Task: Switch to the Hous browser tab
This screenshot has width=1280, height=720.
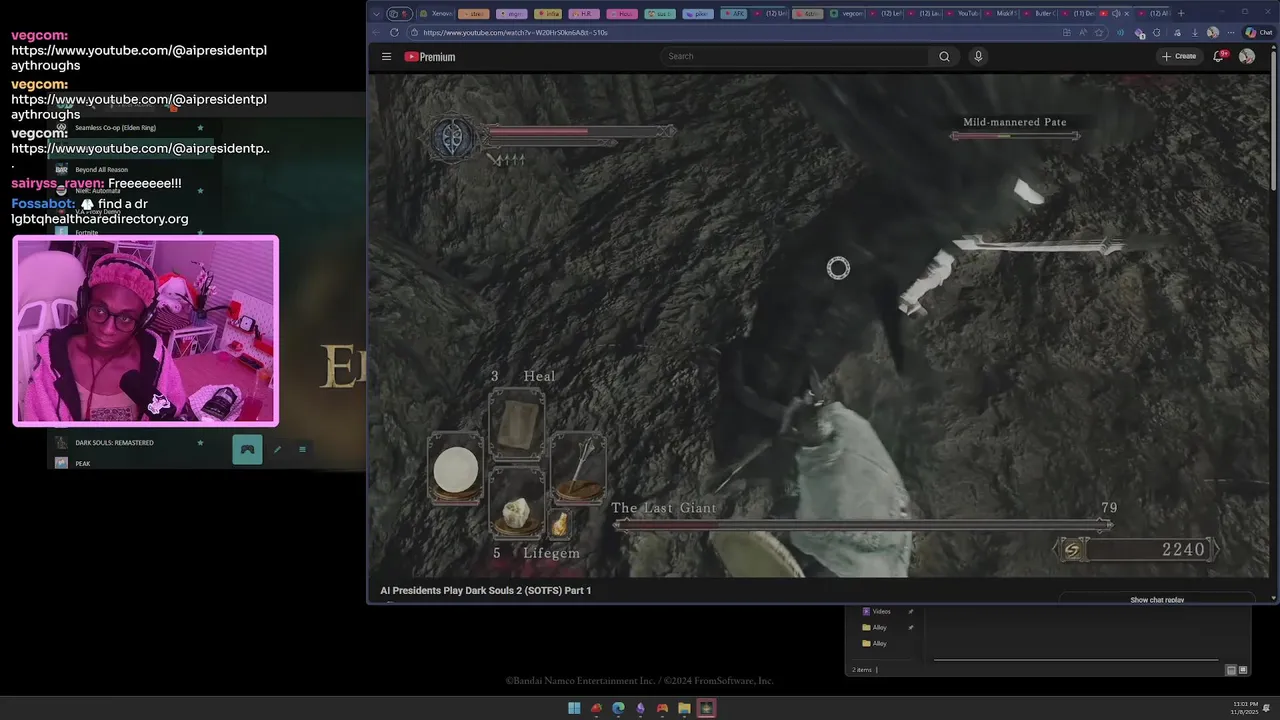Action: point(622,13)
